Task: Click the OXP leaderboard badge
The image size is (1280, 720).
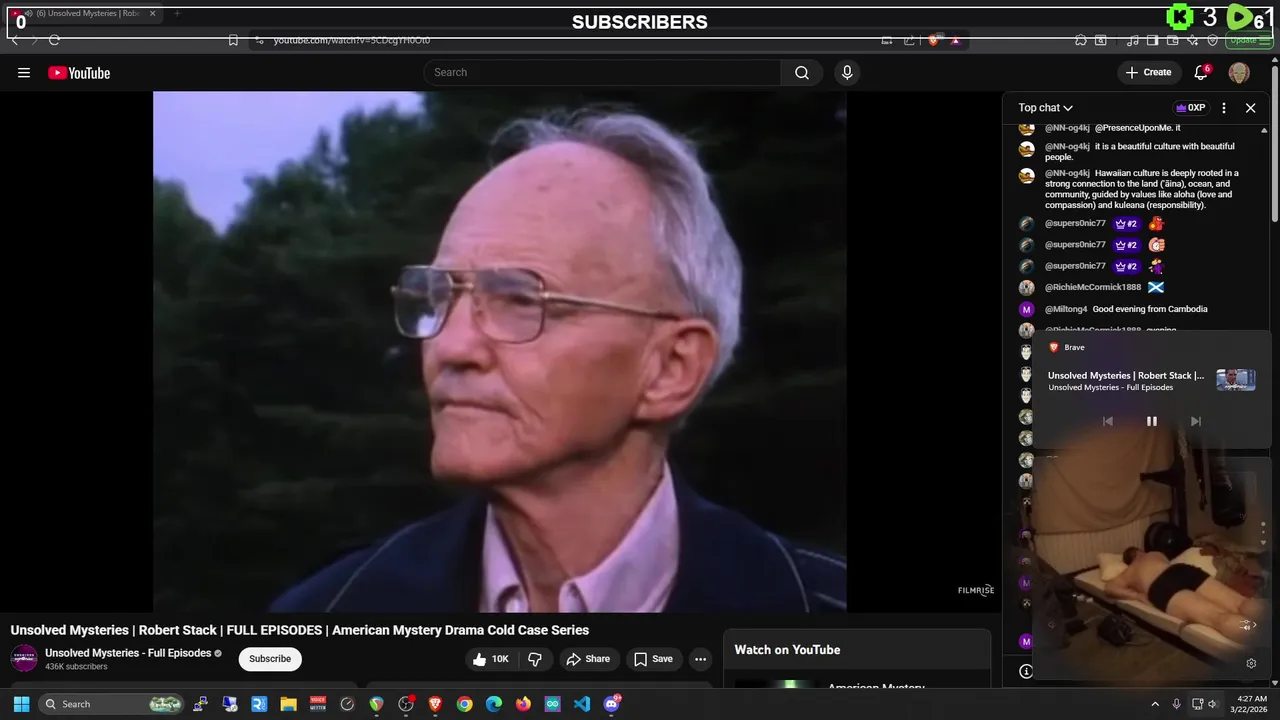Action: pos(1190,108)
